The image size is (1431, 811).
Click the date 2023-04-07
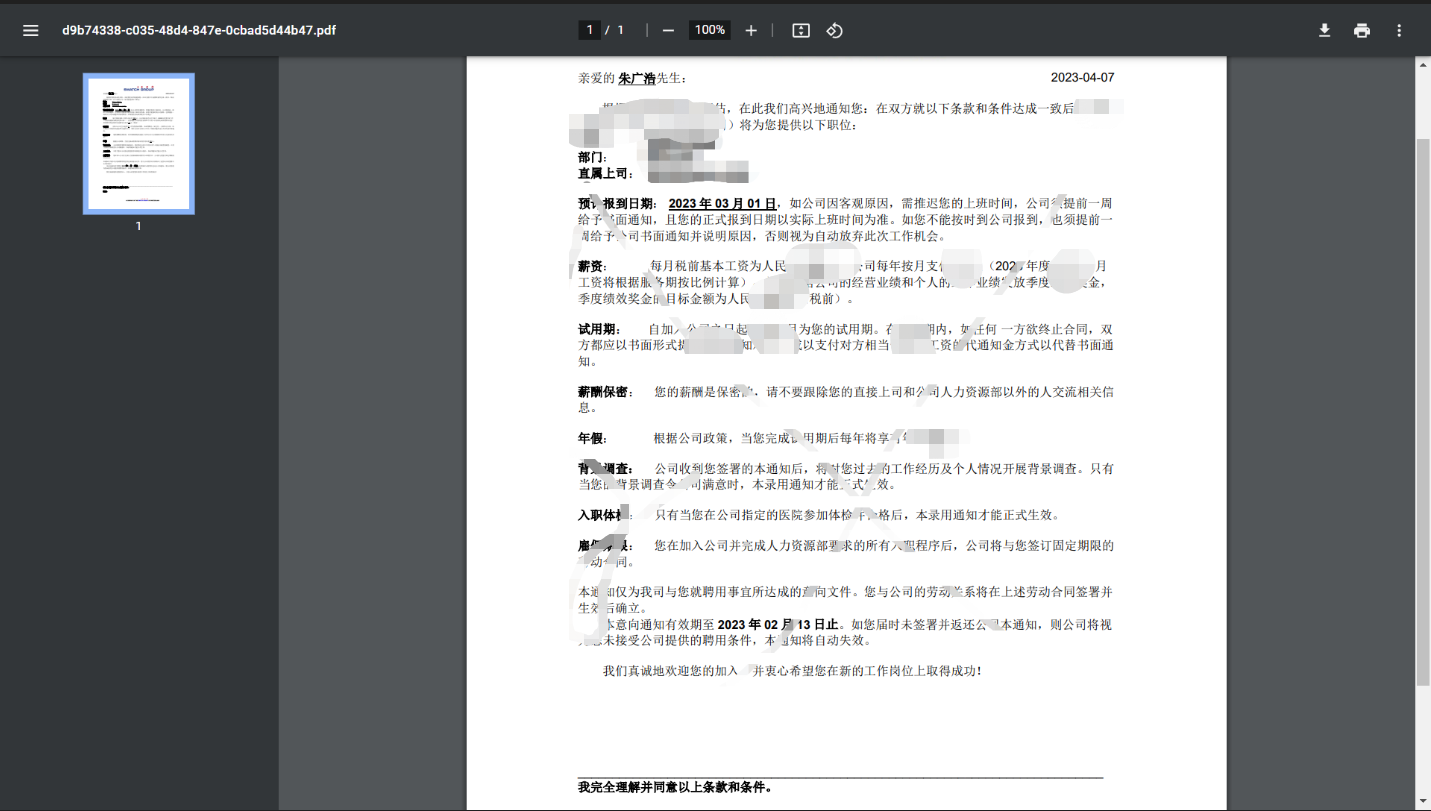[1082, 78]
